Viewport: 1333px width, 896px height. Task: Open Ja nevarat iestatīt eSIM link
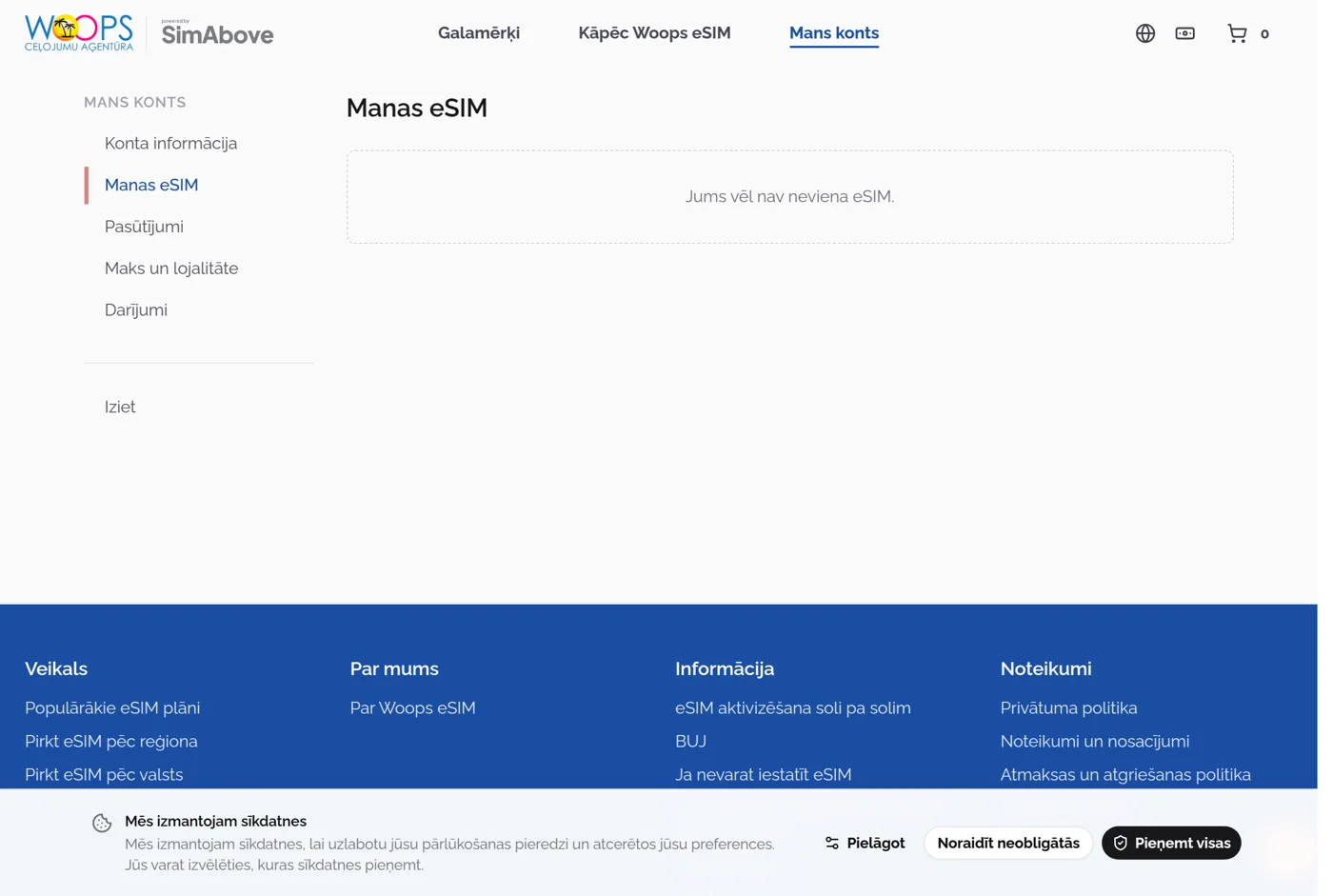pos(763,774)
